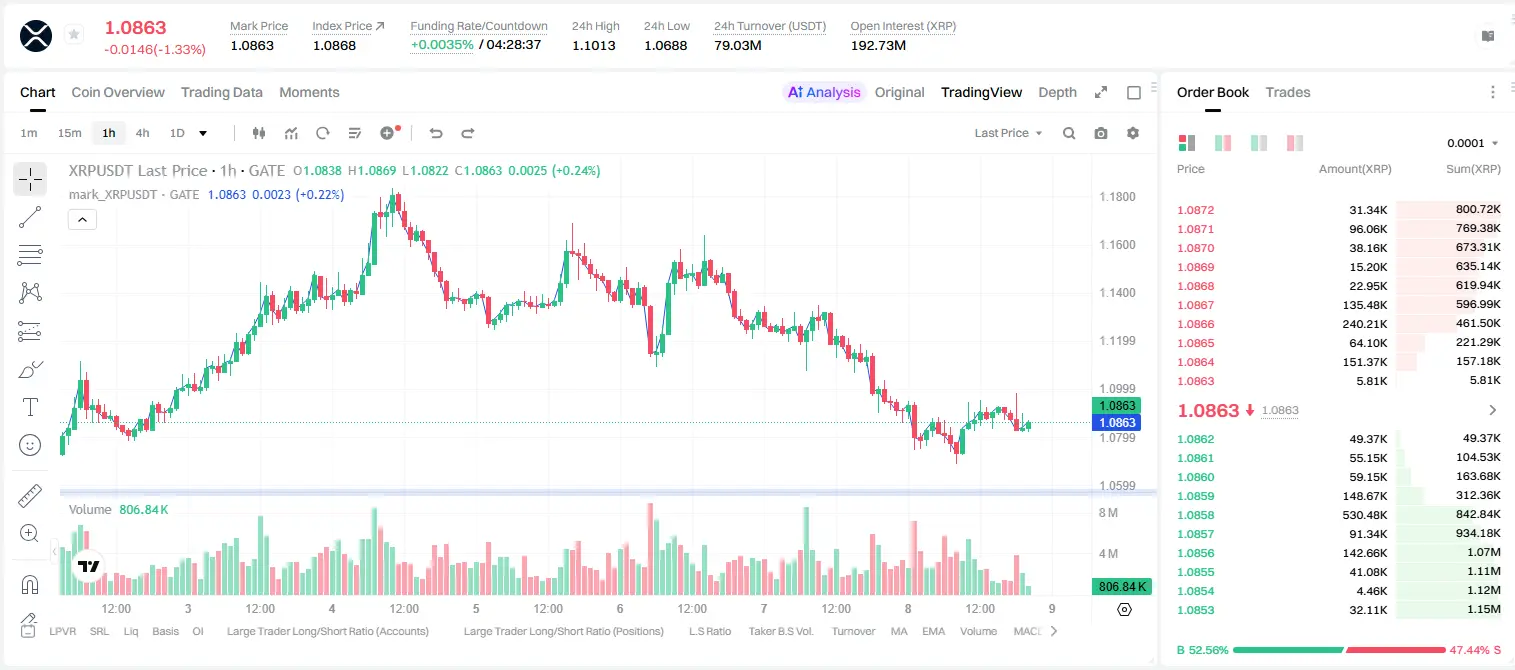The image size is (1515, 670).
Task: Toggle the layout square next to fullscreen
Action: (1134, 92)
